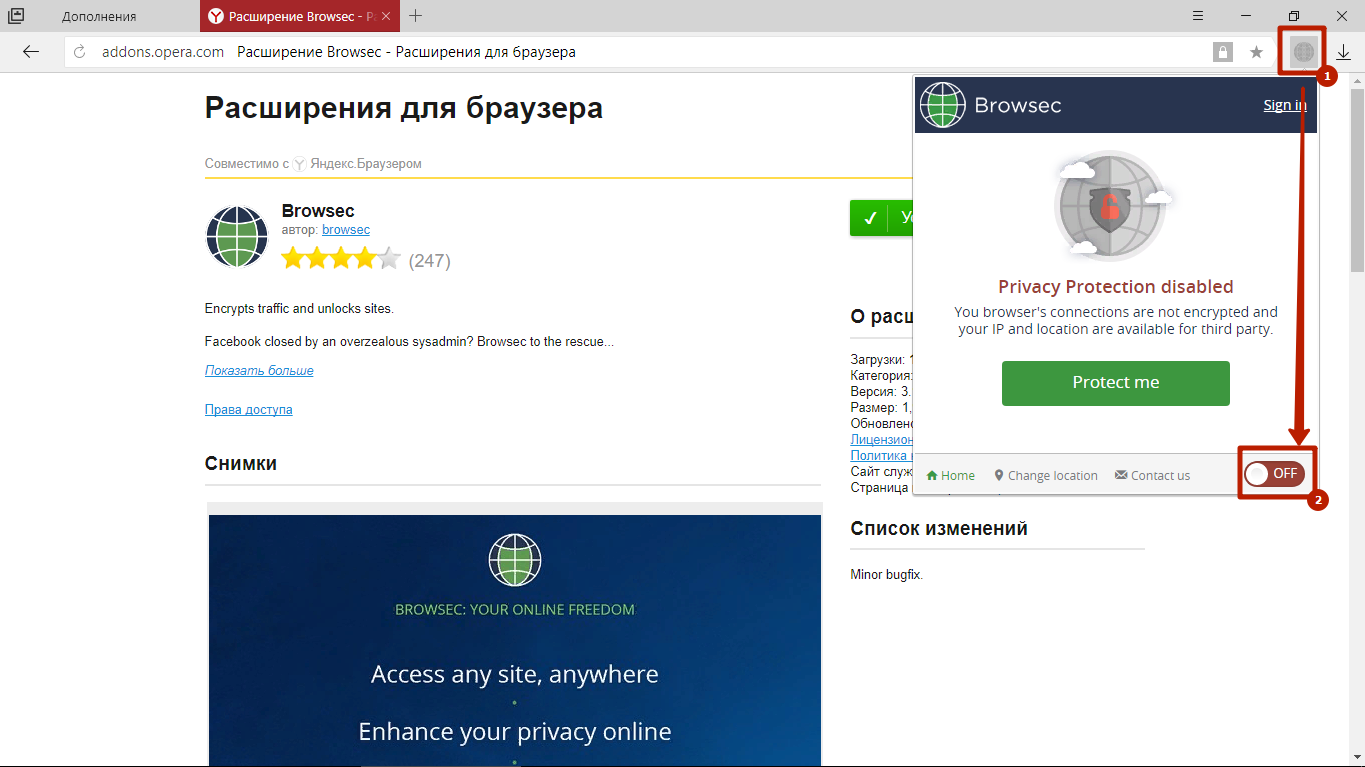Screen dimensions: 1365x767
Task: Click the Yandex logo in compatibility line
Action: coord(299,163)
